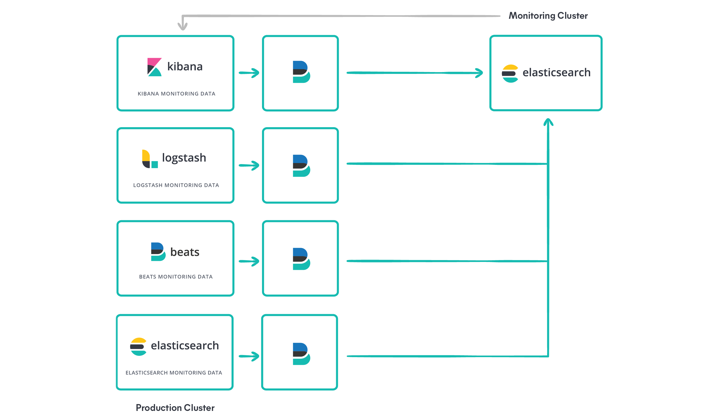This screenshot has height=420, width=720.
Task: Click the production Elasticsearch logo icon
Action: [138, 347]
